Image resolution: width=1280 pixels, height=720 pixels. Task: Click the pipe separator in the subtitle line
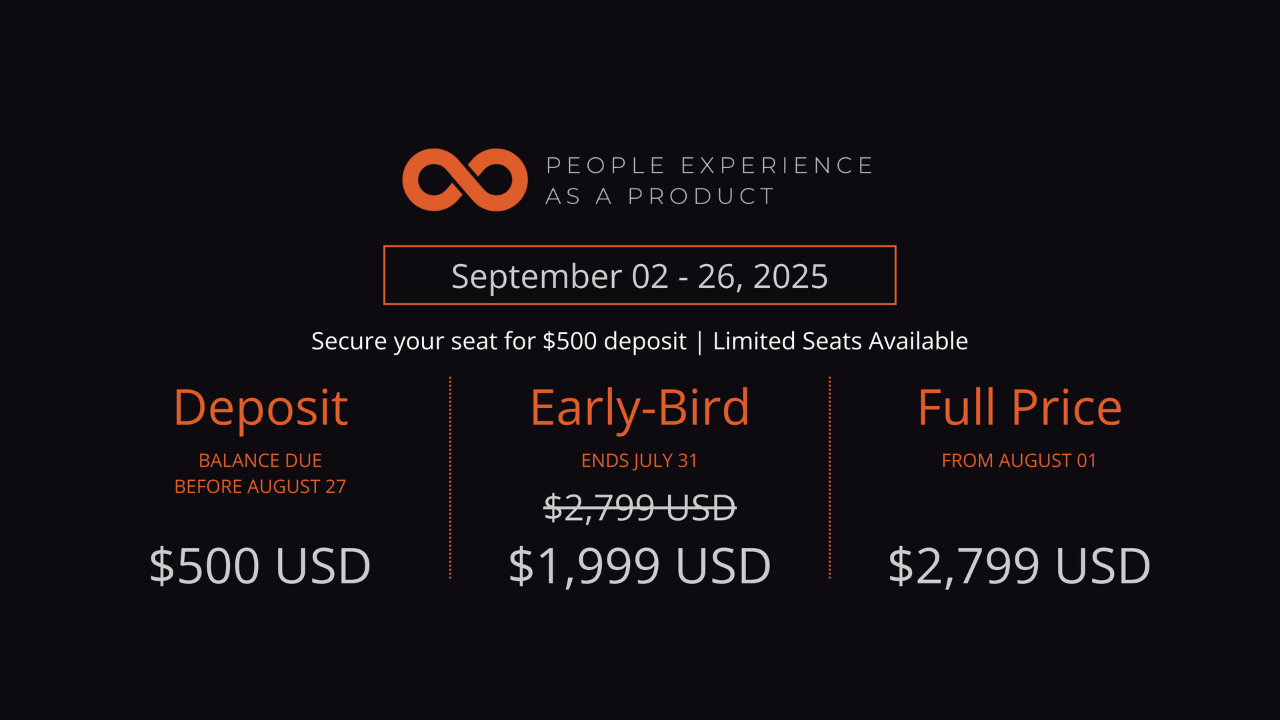pos(700,342)
